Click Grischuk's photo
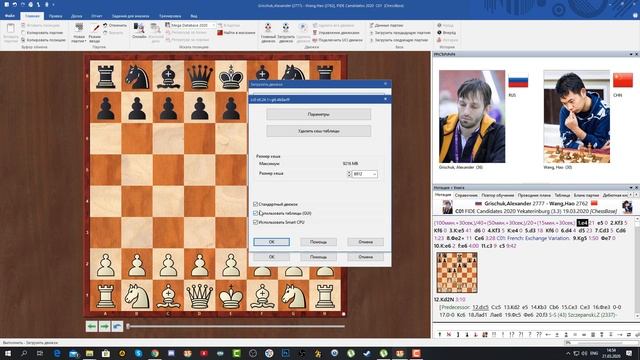 coord(472,116)
